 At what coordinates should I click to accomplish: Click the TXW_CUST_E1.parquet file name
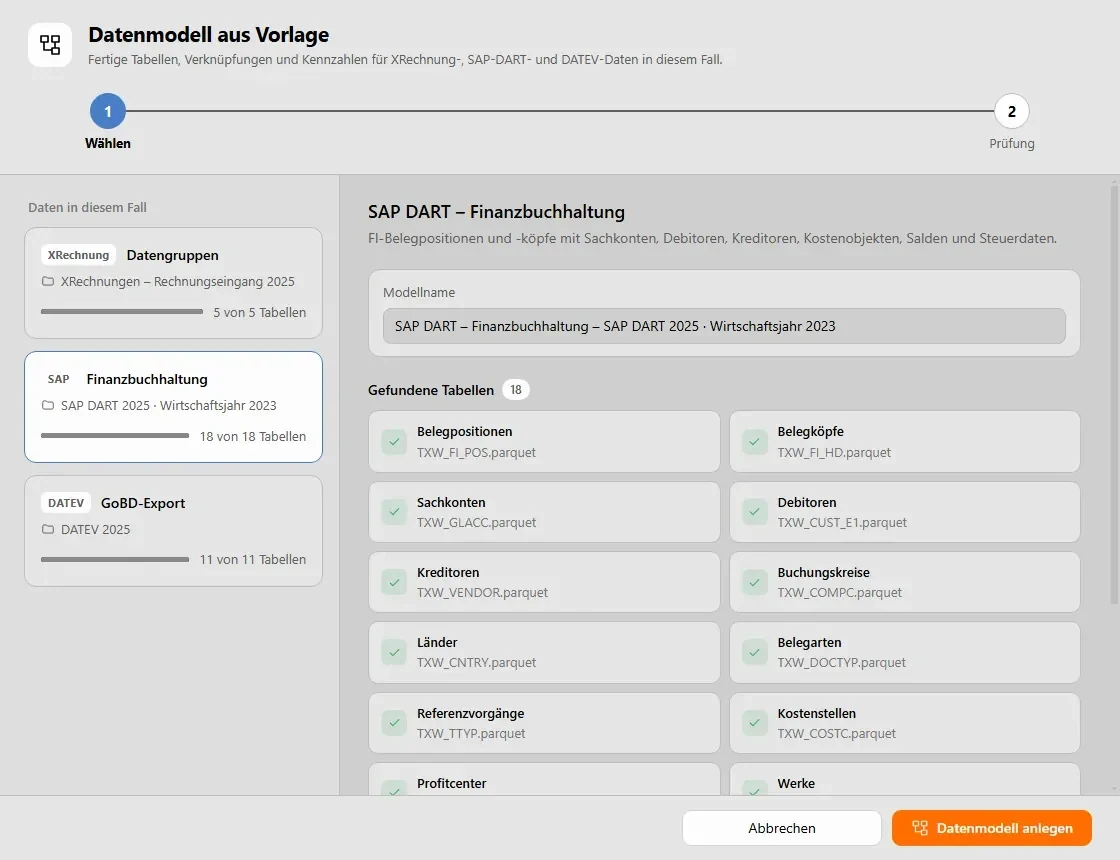coord(842,522)
